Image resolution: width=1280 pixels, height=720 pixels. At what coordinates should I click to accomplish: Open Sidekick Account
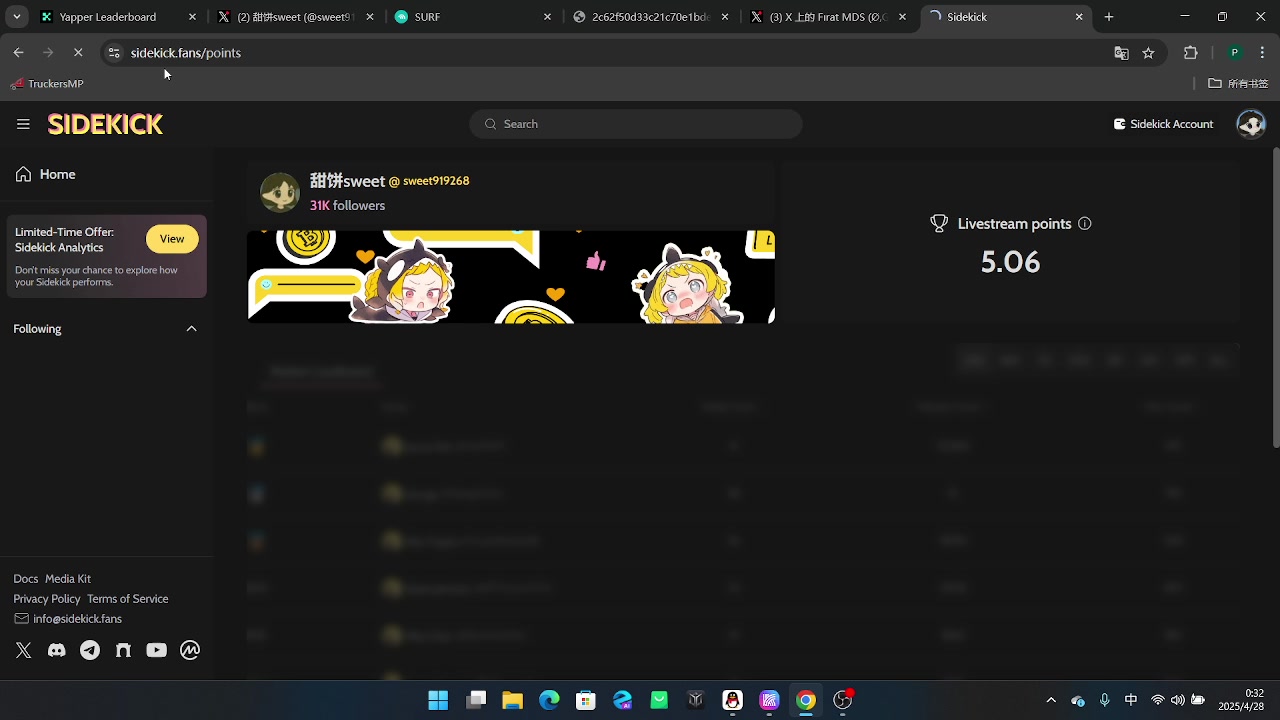coord(1163,124)
